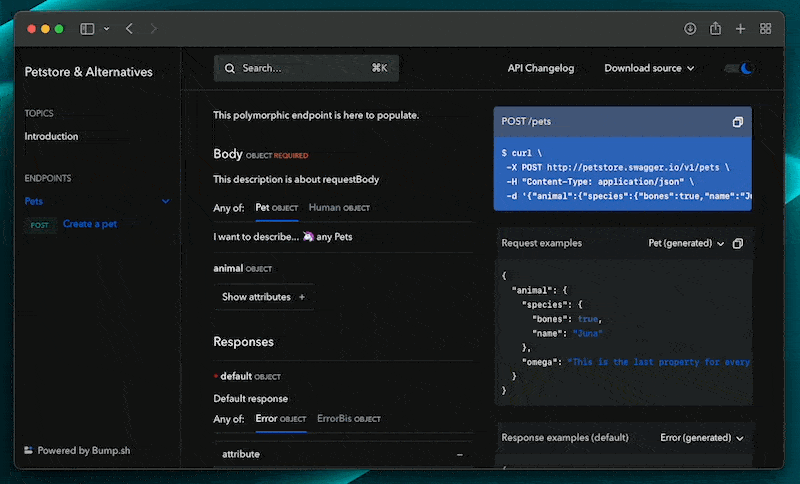Screen dimensions: 800x484
Task: Open the browser downloads icon
Action: [690, 29]
